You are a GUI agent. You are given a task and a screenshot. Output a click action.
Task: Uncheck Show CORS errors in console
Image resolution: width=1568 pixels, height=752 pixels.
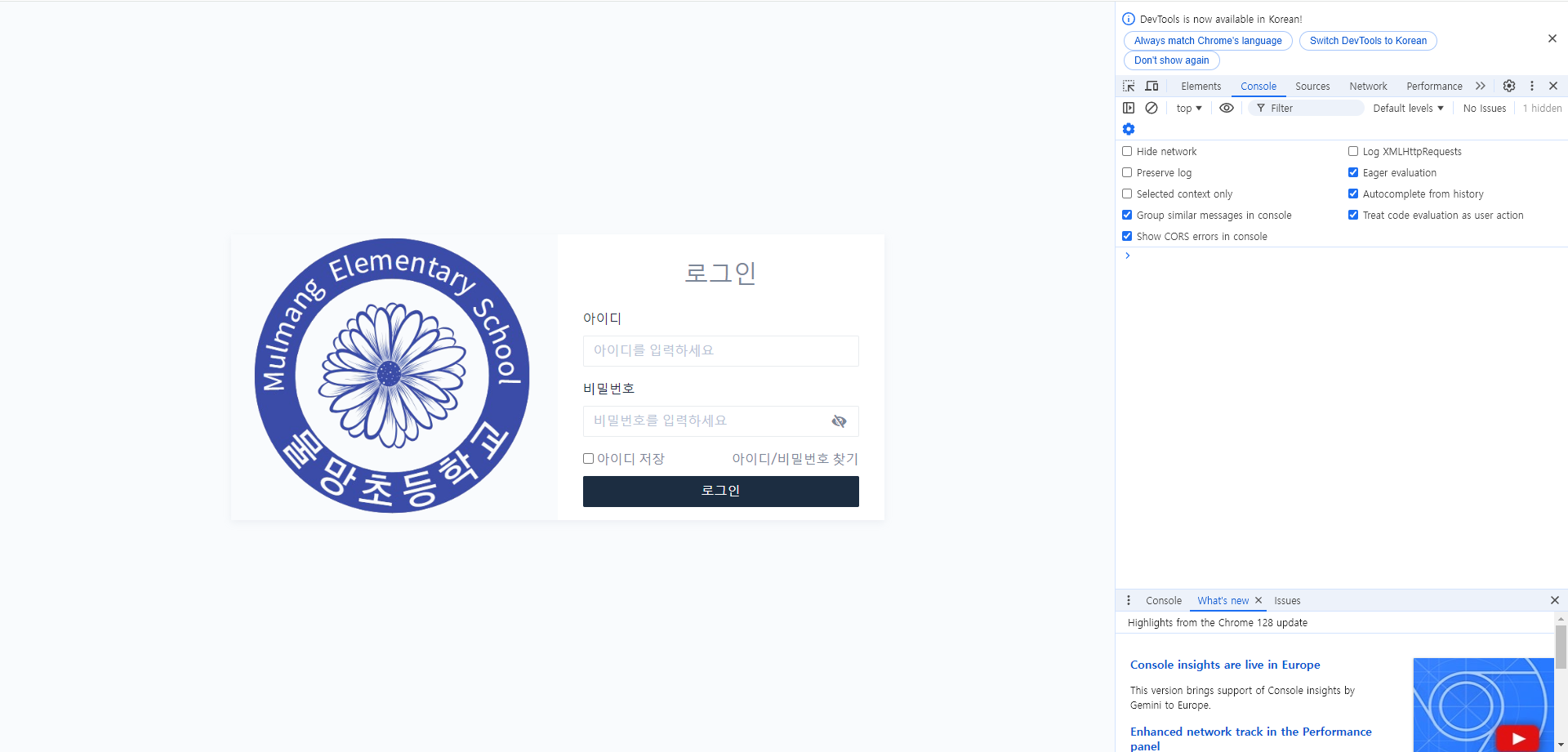pyautogui.click(x=1127, y=236)
